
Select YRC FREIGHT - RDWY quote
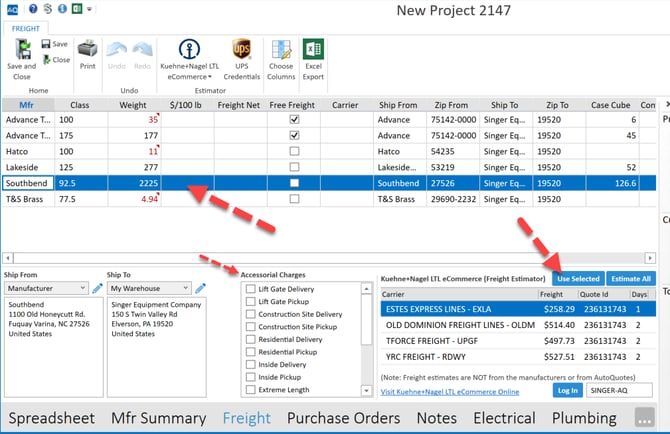click(518, 356)
